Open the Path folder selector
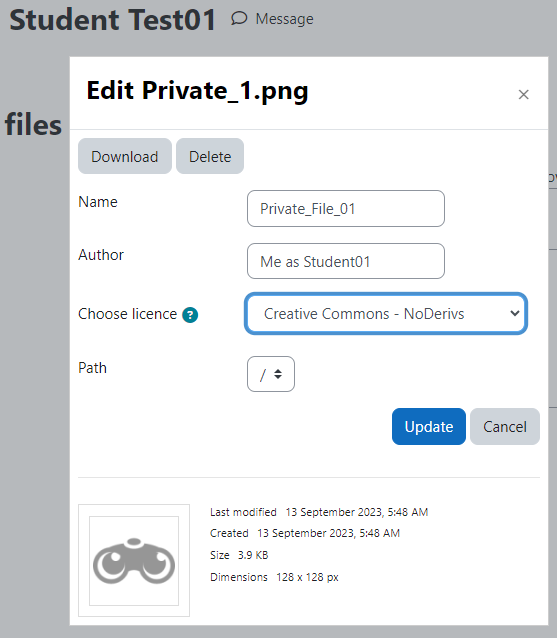The image size is (557, 638). click(271, 374)
